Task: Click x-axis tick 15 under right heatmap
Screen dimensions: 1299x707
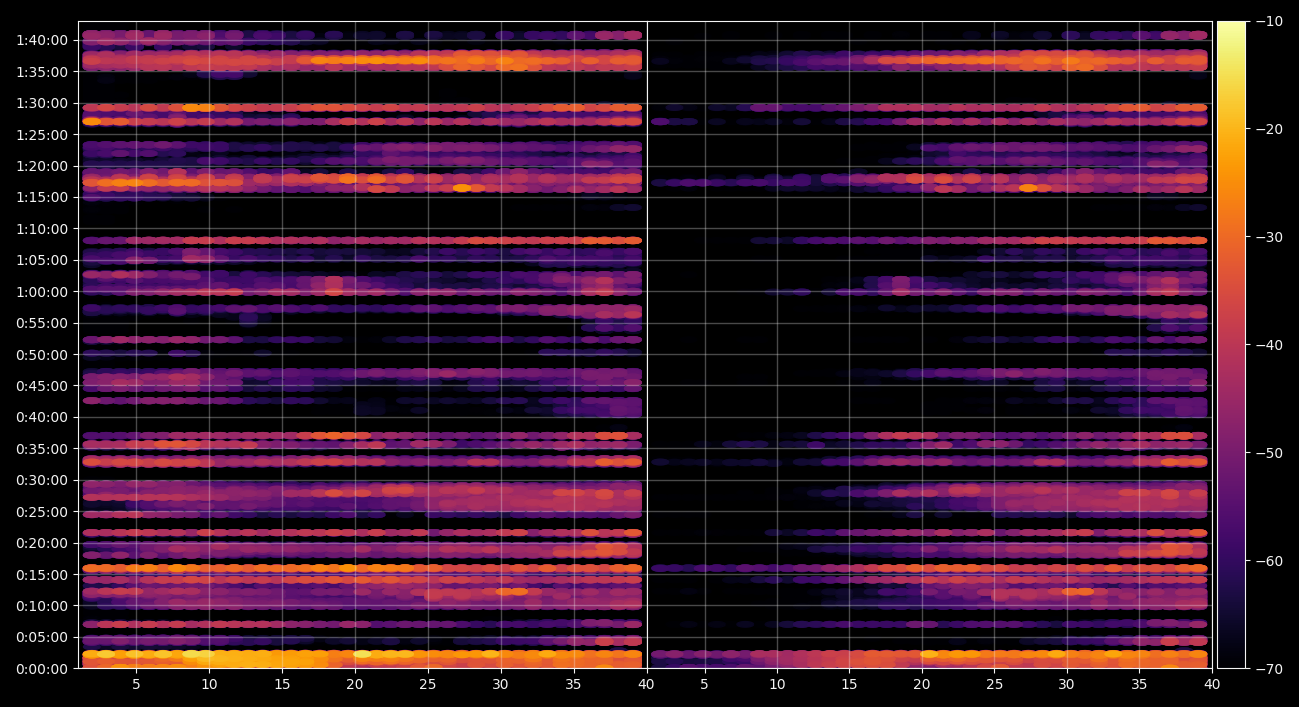Action: point(849,685)
